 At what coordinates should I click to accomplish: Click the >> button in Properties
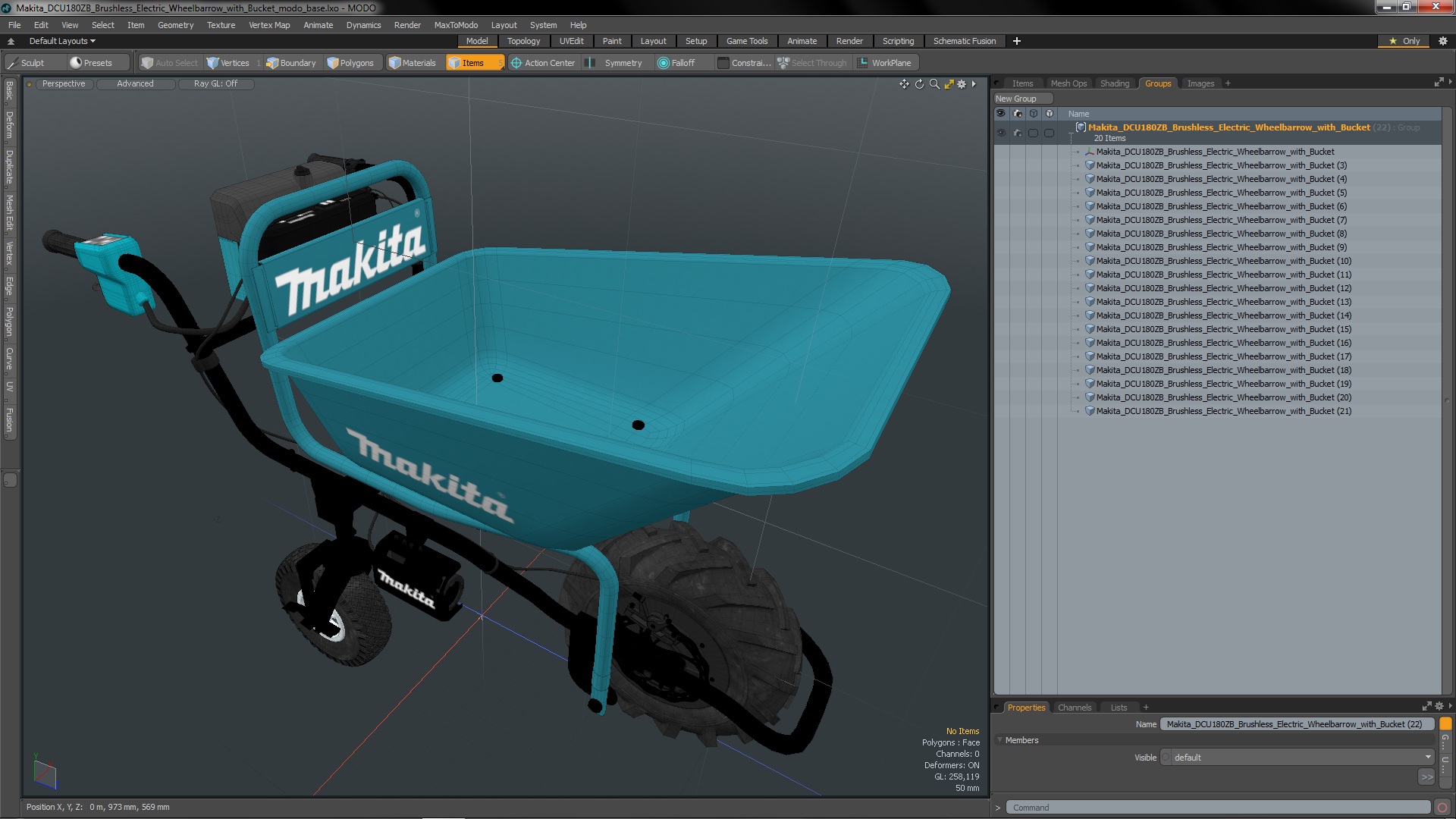1426,777
